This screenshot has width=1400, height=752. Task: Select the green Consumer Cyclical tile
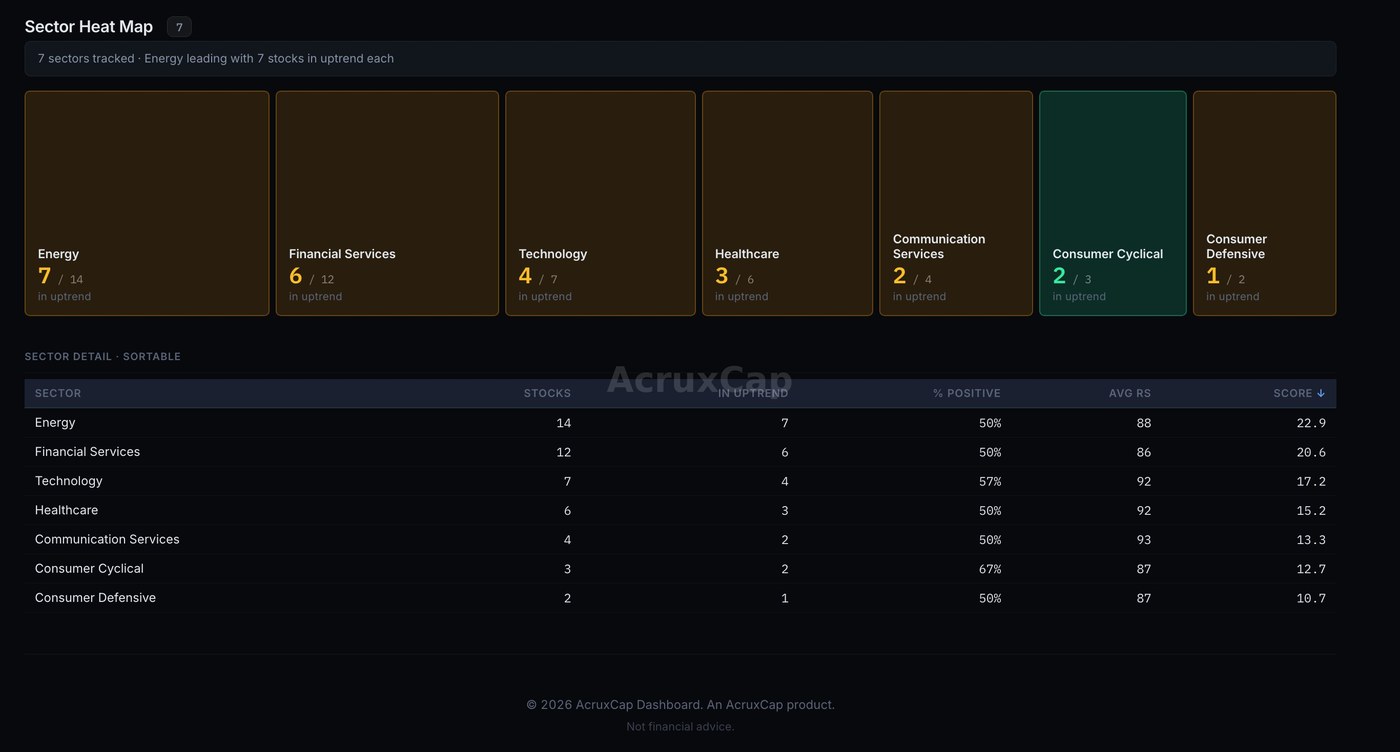tap(1113, 203)
